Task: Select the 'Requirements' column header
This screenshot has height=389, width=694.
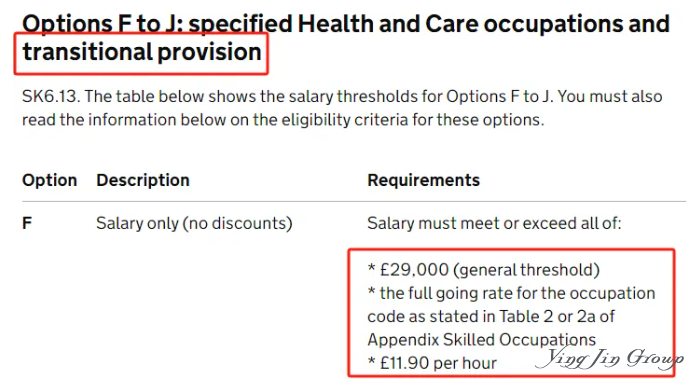Action: [x=424, y=180]
